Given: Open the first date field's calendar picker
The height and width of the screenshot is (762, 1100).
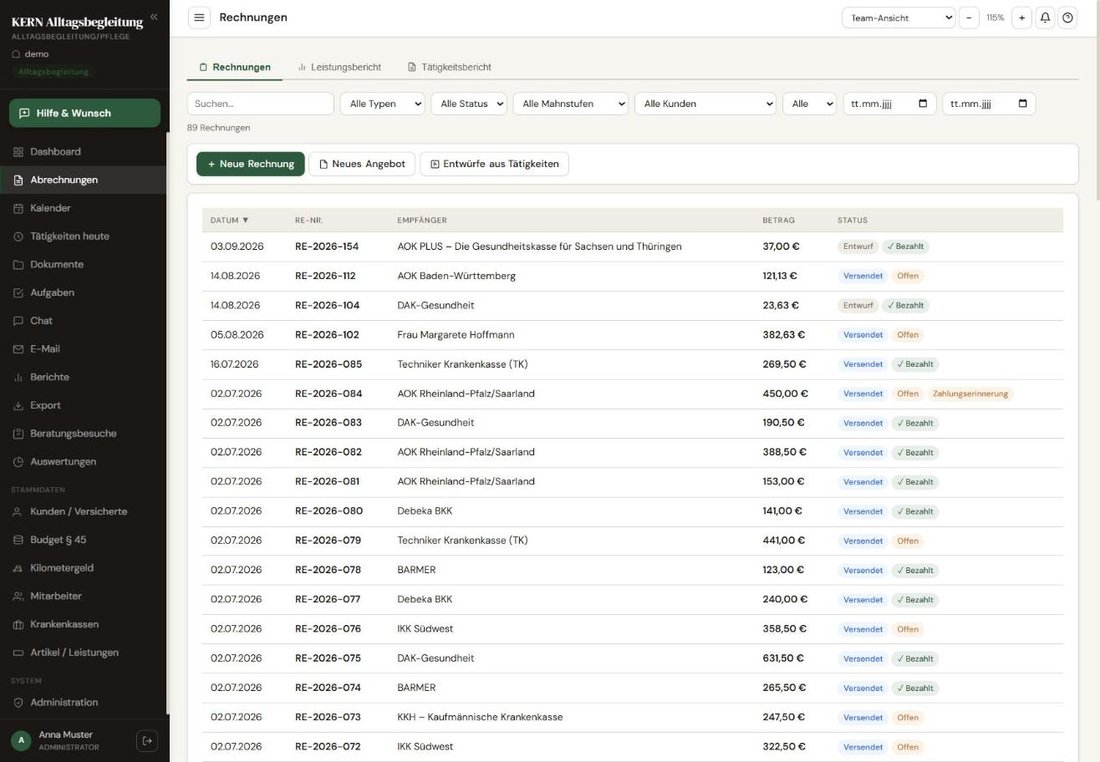Looking at the screenshot, I should point(923,103).
